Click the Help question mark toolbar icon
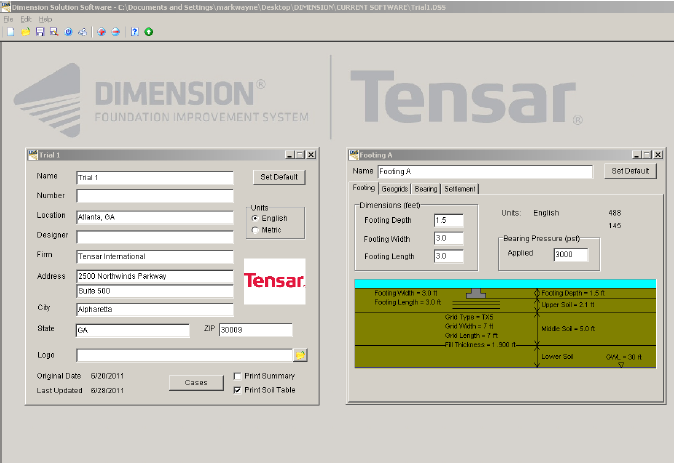The height and width of the screenshot is (463, 674). (x=134, y=32)
